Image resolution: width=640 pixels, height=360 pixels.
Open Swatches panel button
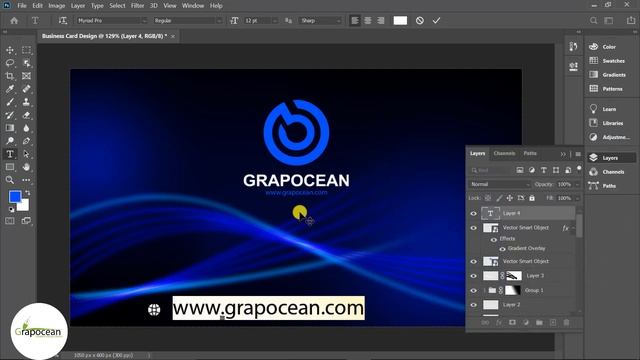tap(608, 61)
